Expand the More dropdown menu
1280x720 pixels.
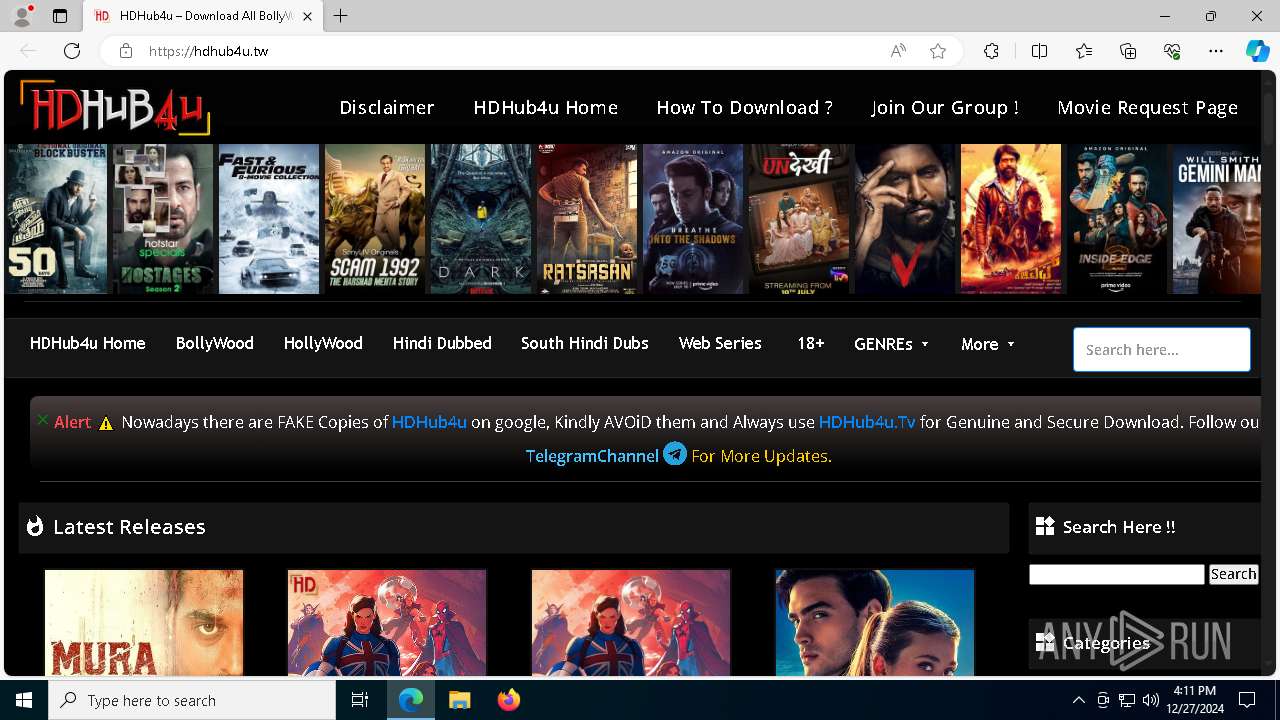[x=987, y=344]
